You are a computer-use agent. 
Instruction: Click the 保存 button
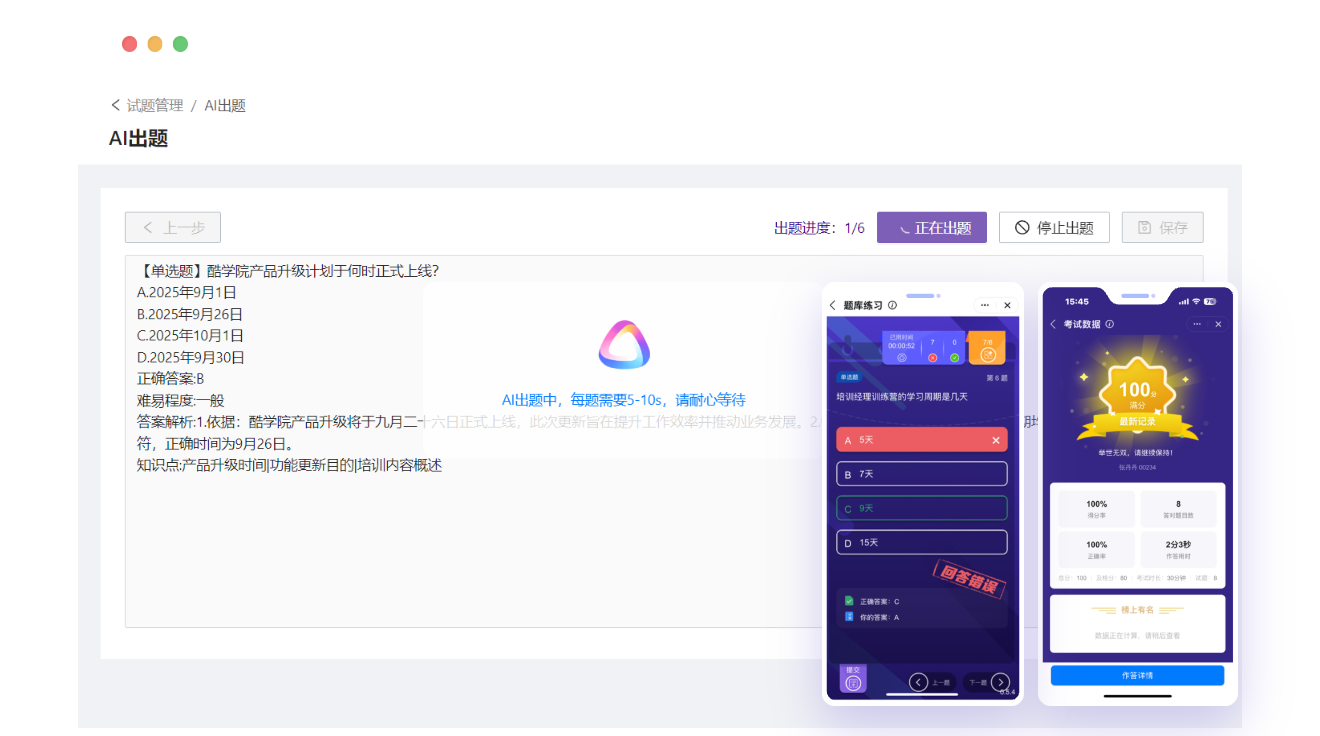pyautogui.click(x=1162, y=228)
